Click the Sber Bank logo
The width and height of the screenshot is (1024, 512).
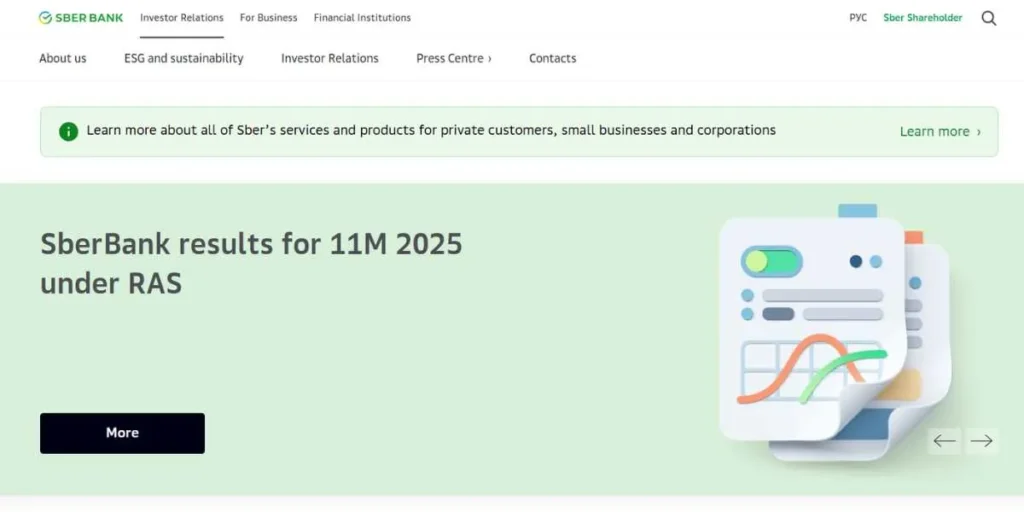point(81,18)
